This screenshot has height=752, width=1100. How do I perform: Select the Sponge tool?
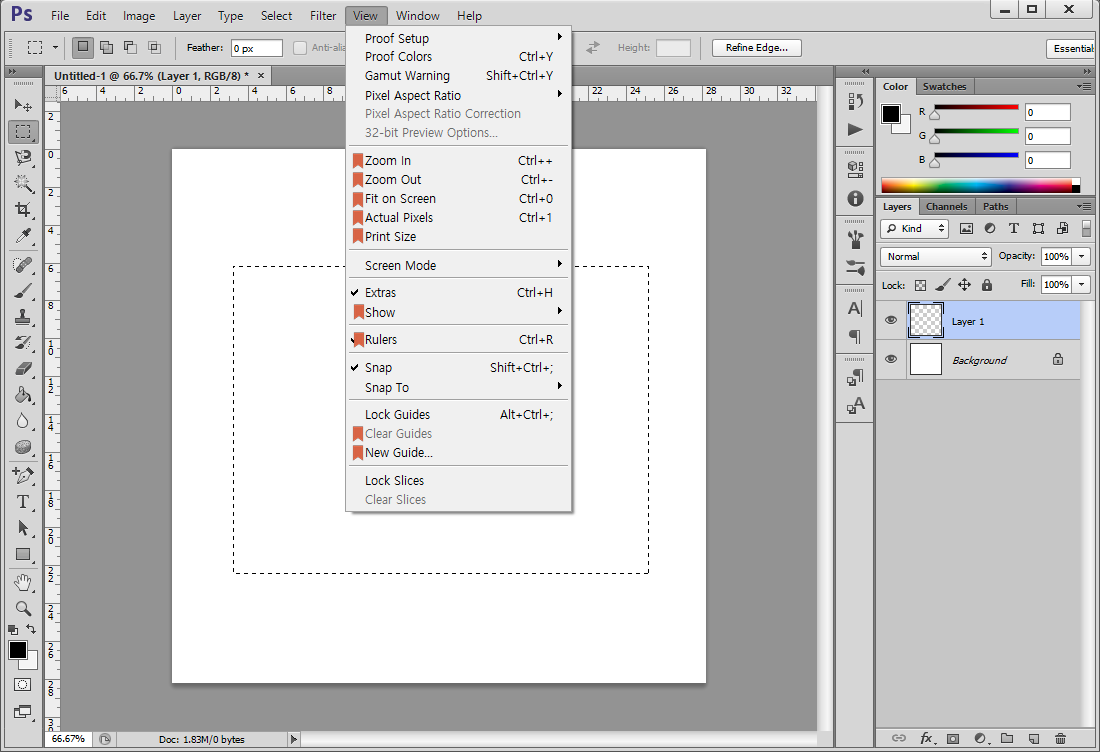coord(23,447)
